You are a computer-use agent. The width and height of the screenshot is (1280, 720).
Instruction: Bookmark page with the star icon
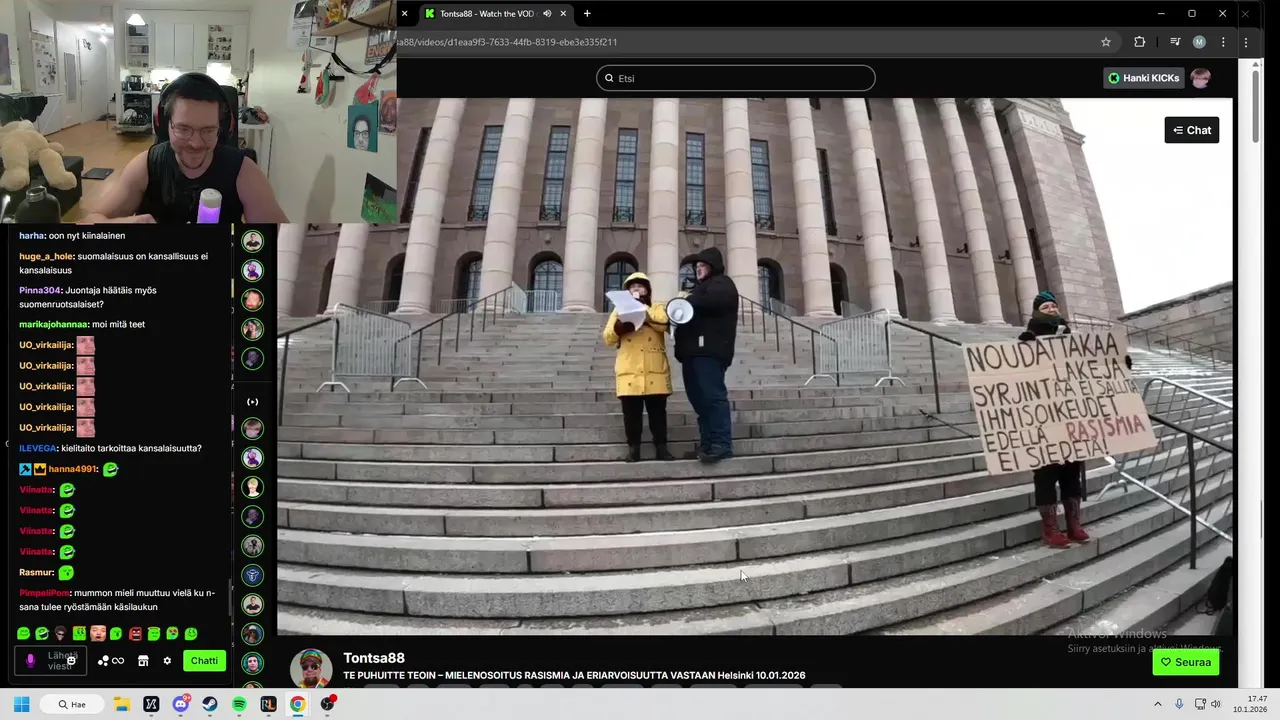click(1106, 42)
